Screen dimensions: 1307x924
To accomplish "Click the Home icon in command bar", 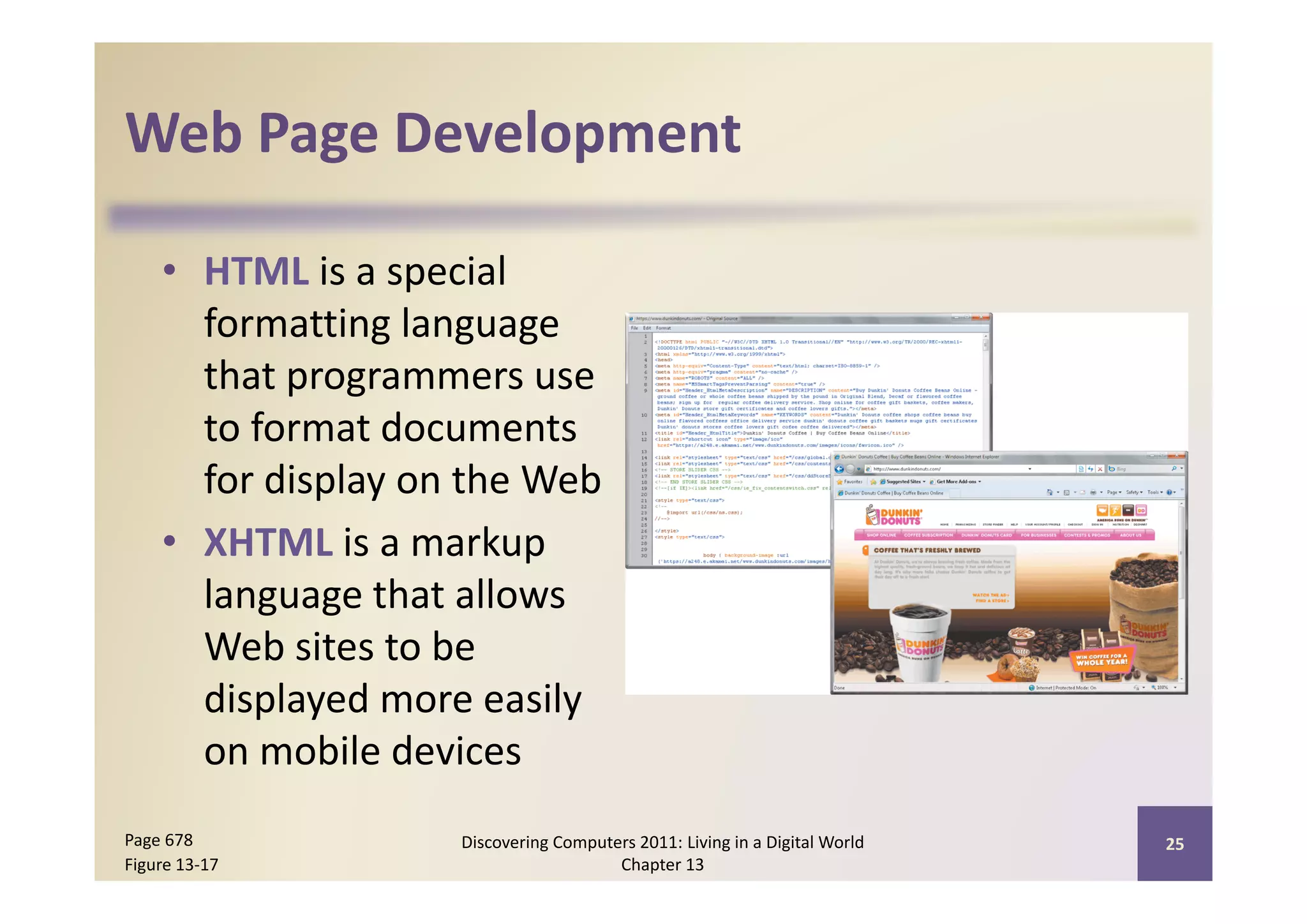I will coord(1050,492).
